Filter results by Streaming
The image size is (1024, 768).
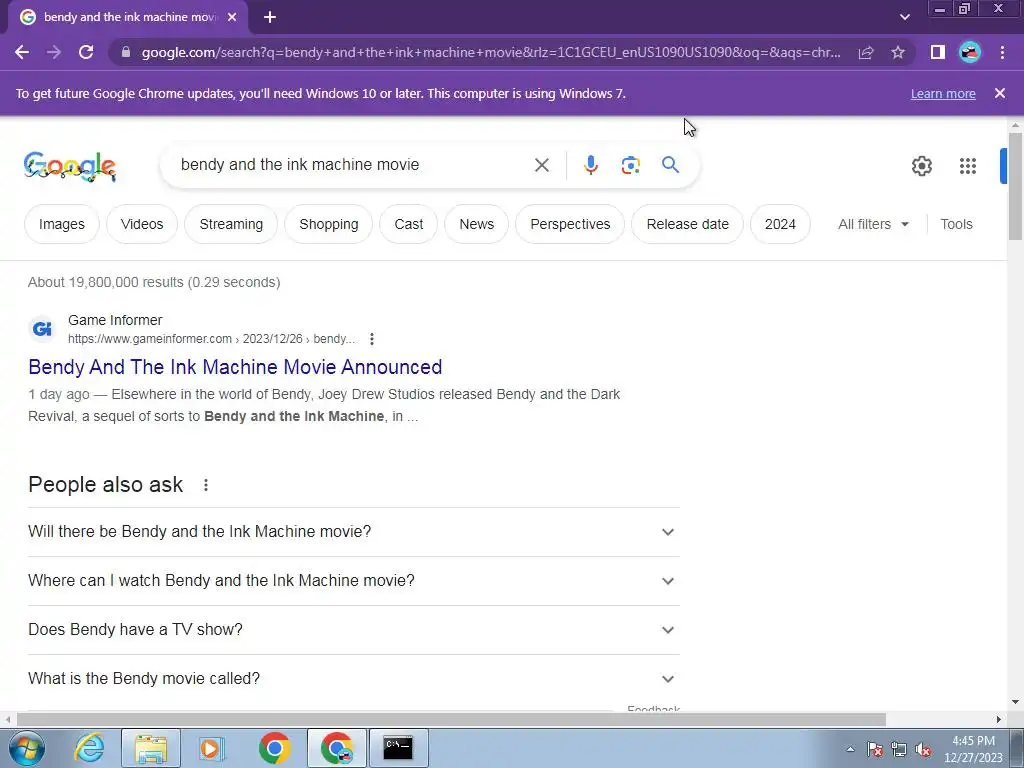point(231,224)
